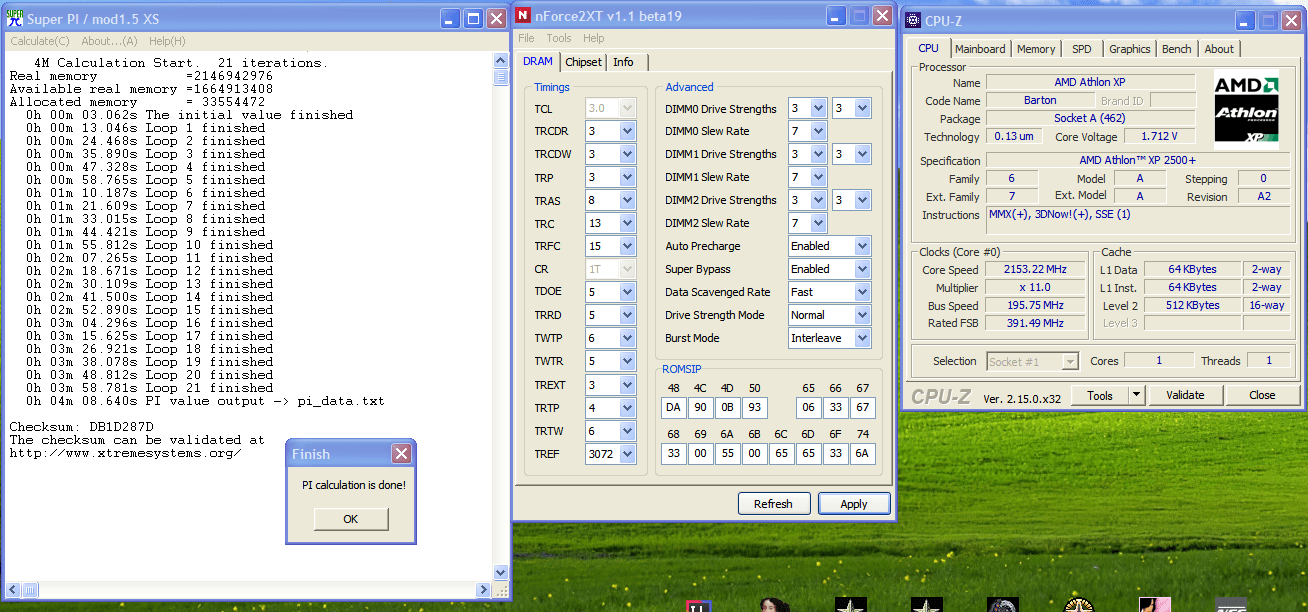Expand the TRTP timing dropdown
The width and height of the screenshot is (1308, 612).
tap(628, 408)
